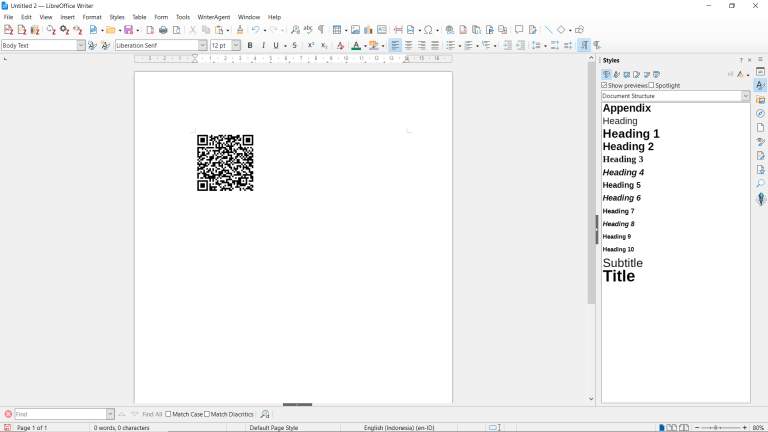Open Find field history dropdown
This screenshot has height=432, width=768.
tap(110, 414)
